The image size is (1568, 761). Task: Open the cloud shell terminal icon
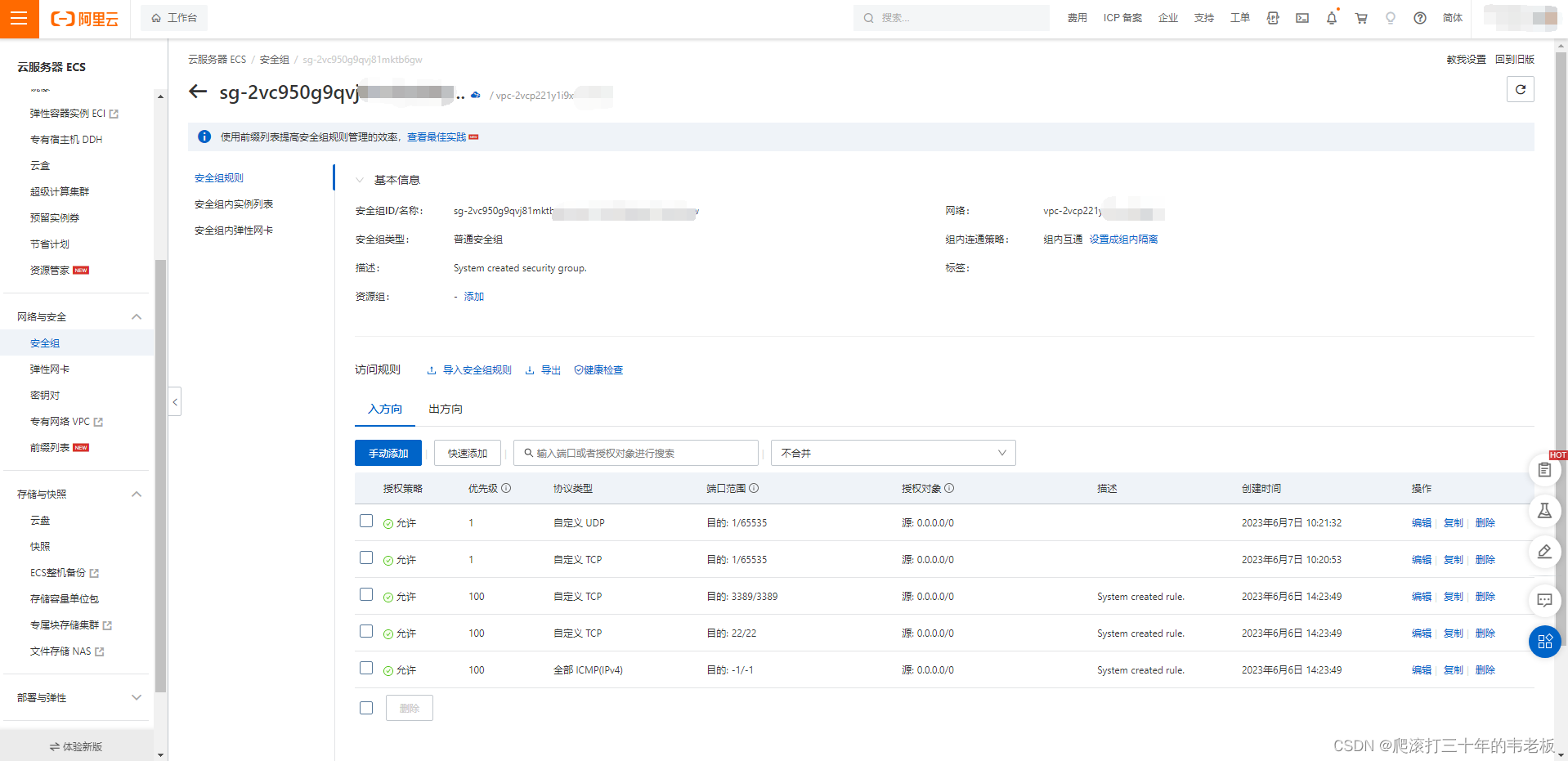[x=1302, y=18]
